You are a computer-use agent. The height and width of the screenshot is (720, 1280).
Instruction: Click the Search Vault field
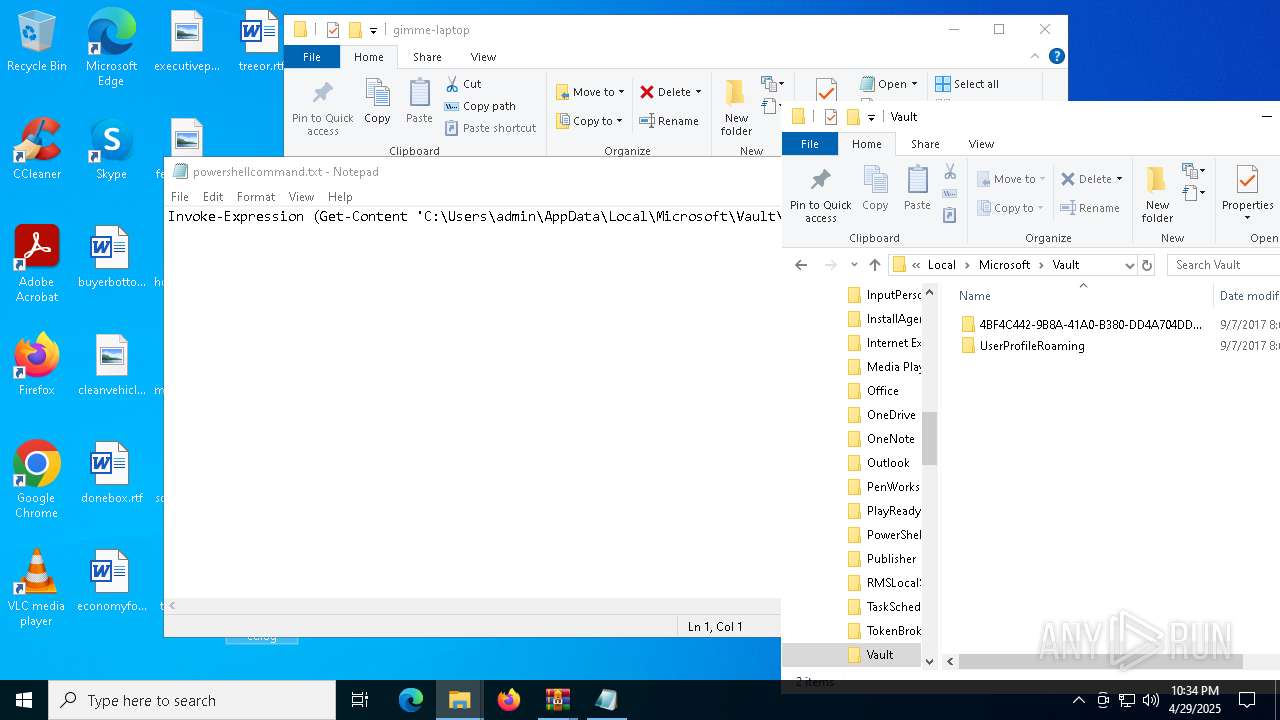point(1224,265)
